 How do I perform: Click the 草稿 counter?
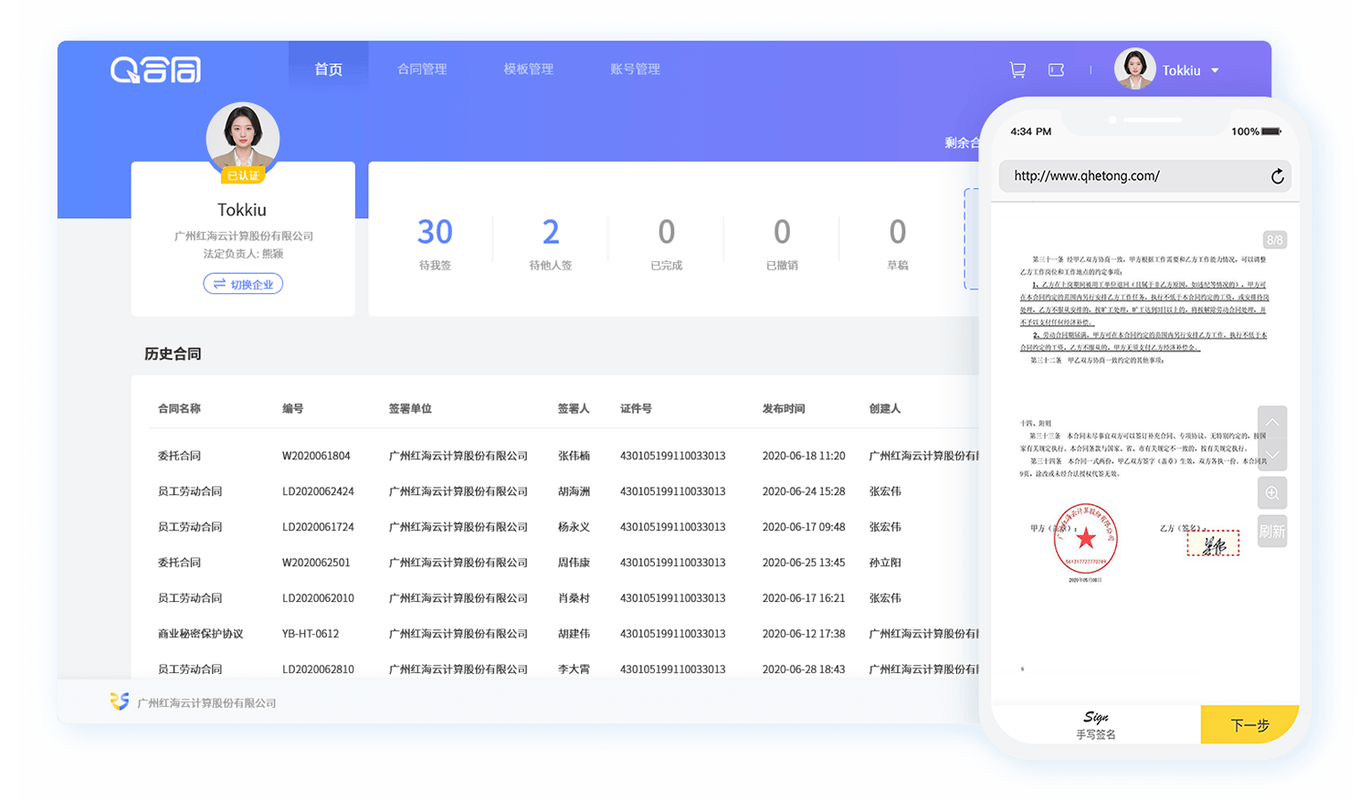[898, 243]
